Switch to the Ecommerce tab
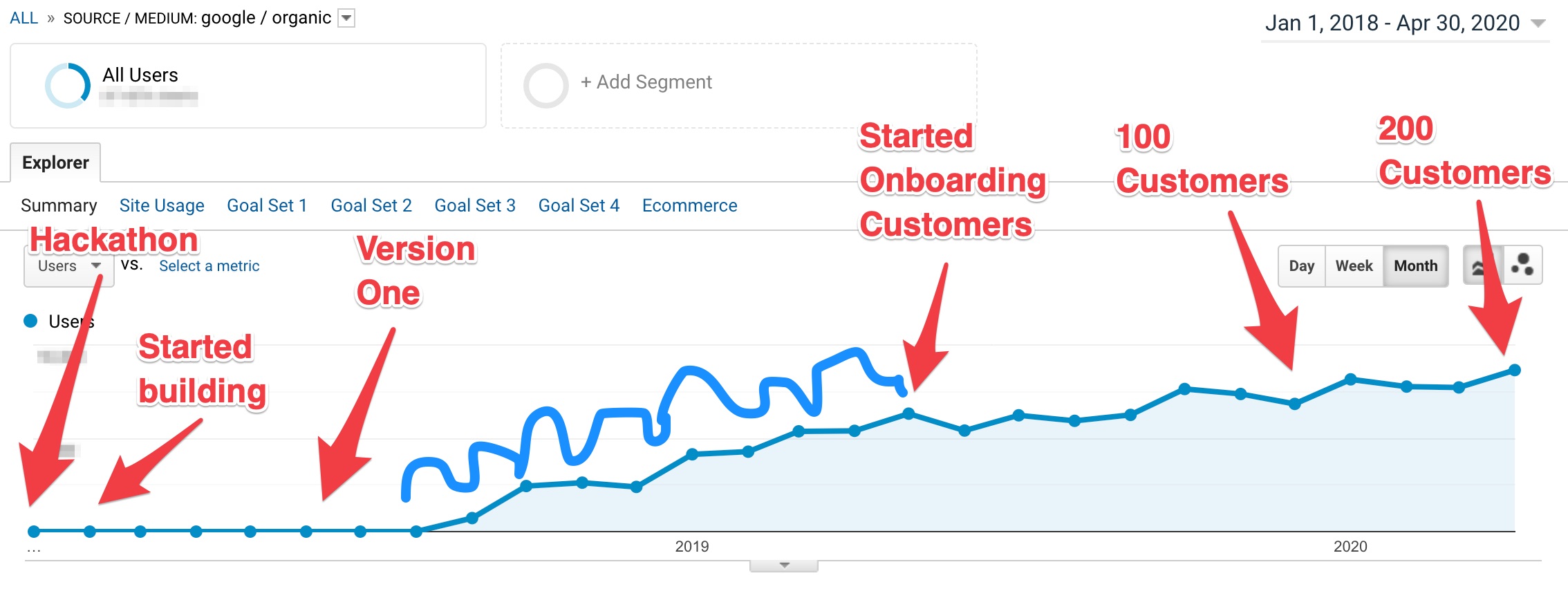The width and height of the screenshot is (1568, 589). [x=689, y=205]
